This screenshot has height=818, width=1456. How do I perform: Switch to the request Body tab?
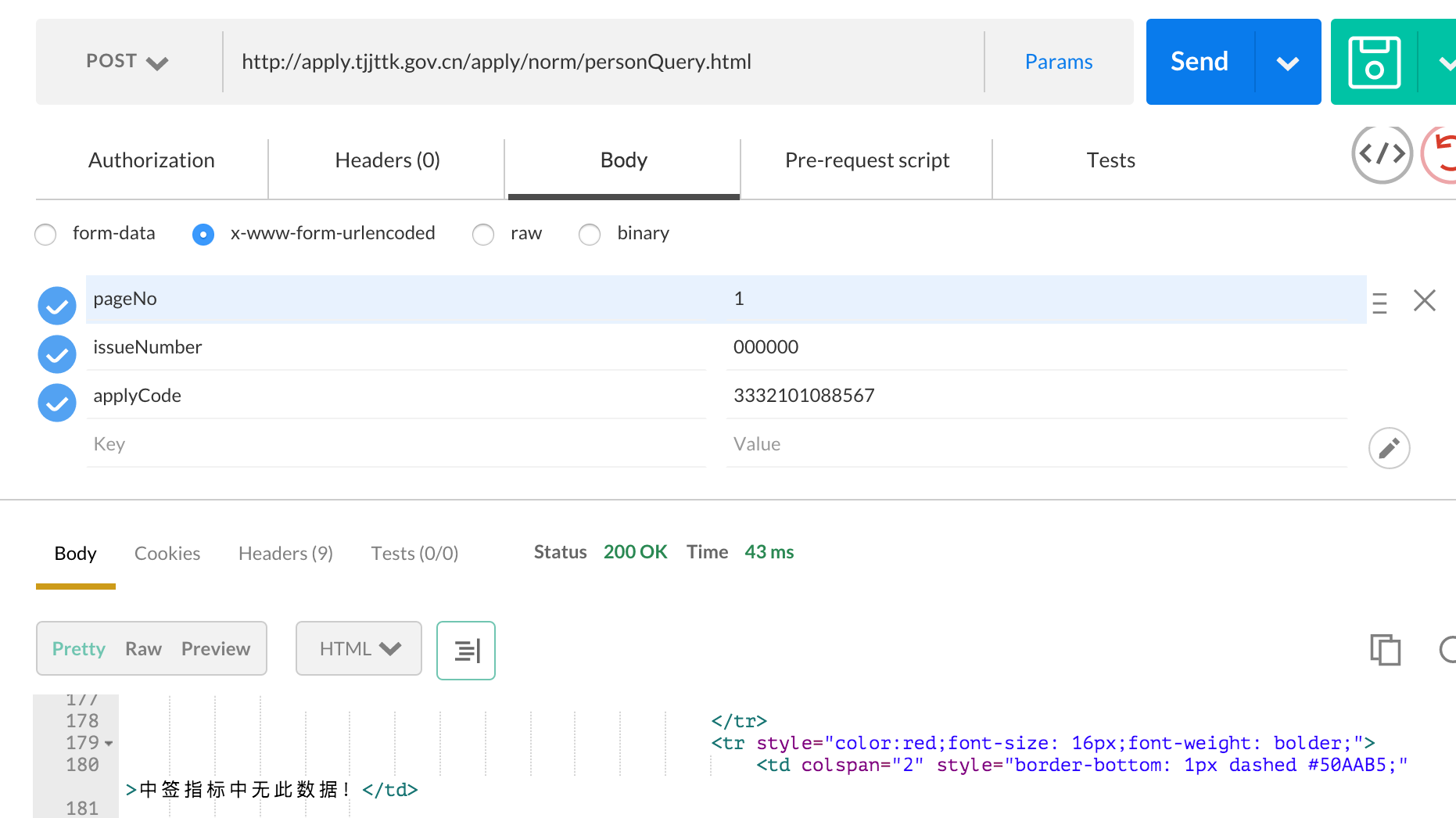coord(624,160)
